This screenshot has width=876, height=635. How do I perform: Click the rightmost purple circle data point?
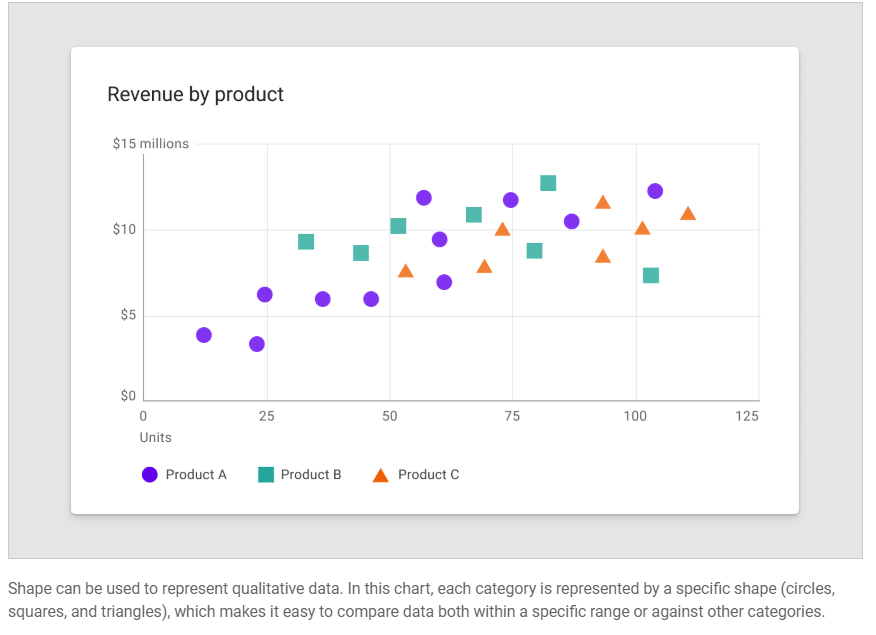tap(655, 191)
